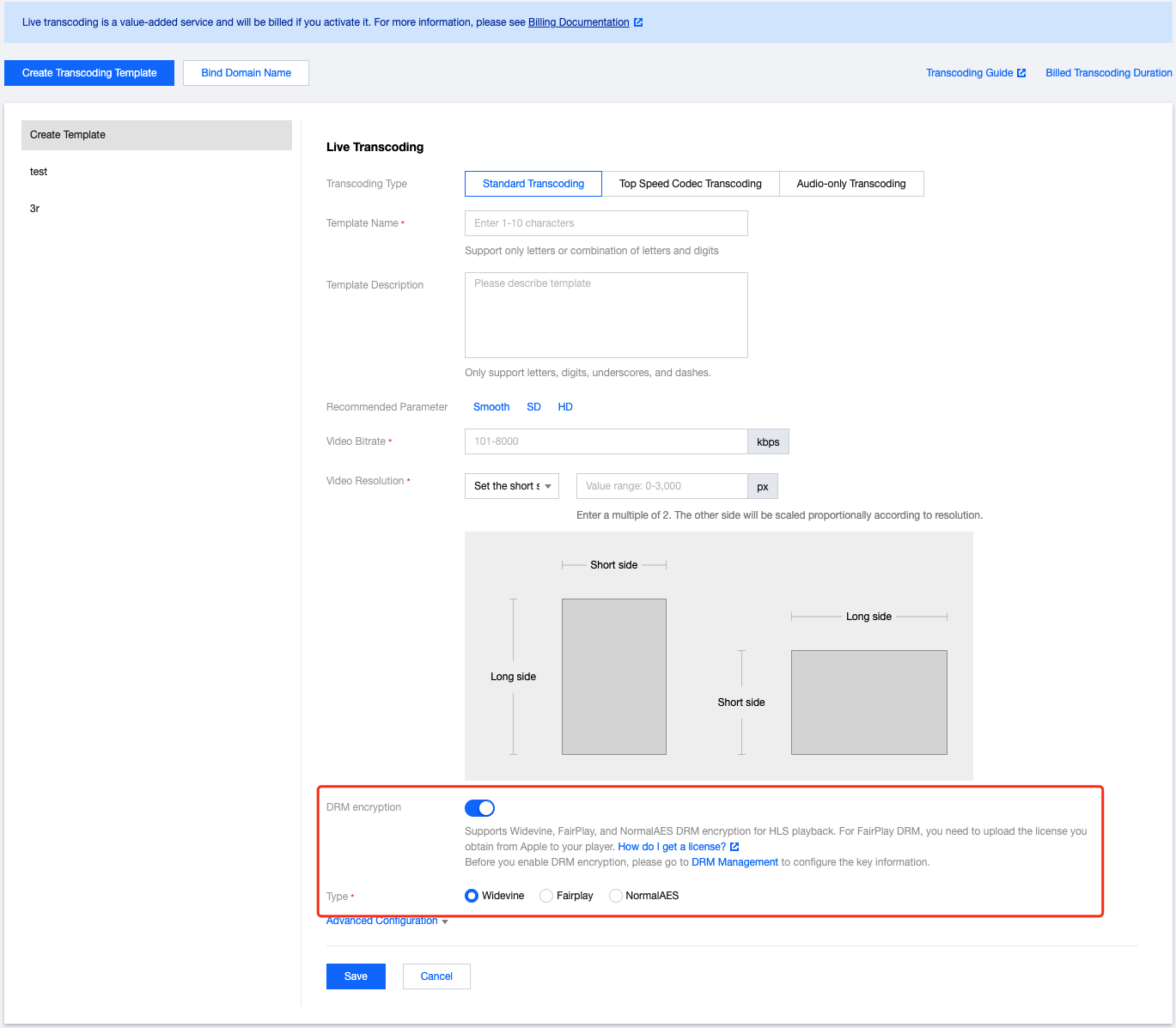
Task: Toggle the DRM encryption switch
Action: [x=479, y=808]
